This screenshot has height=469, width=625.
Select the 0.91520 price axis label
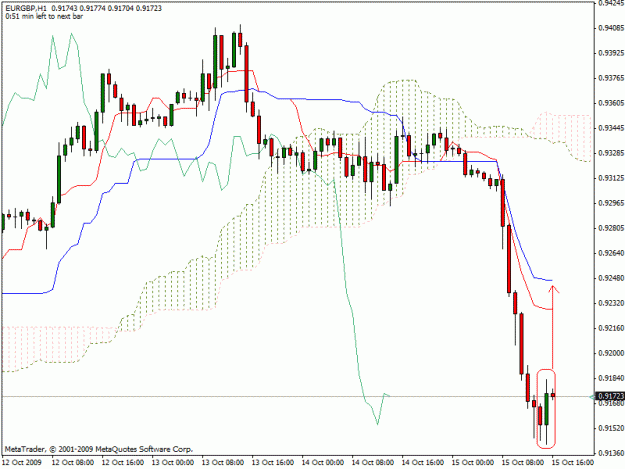[611, 428]
